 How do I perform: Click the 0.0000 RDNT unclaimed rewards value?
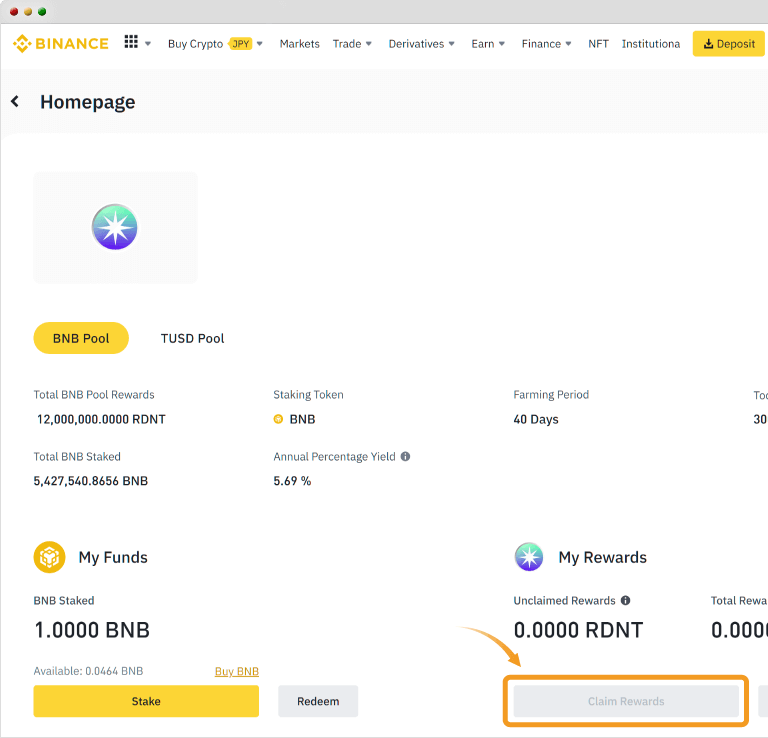coord(578,630)
